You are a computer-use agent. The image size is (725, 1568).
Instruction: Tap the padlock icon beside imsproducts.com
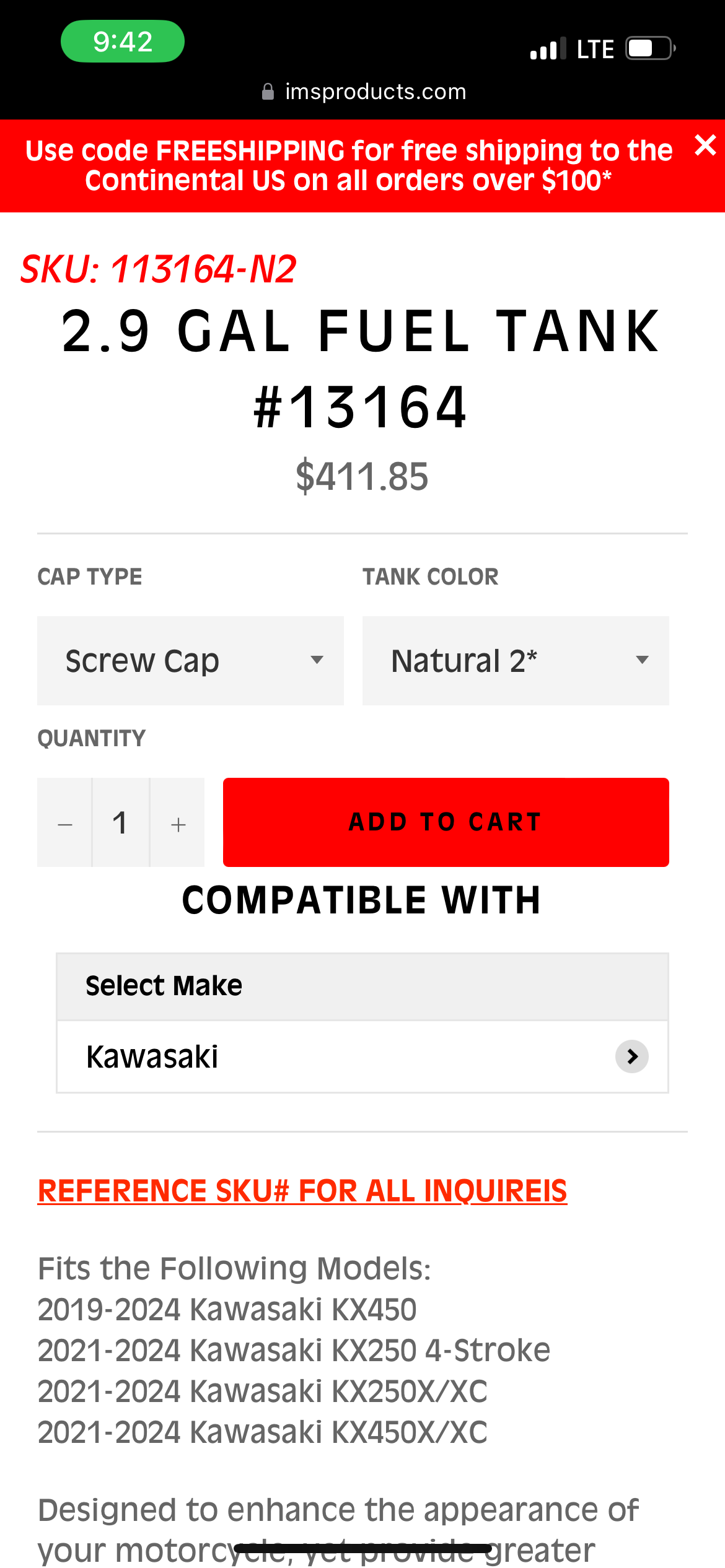(x=268, y=91)
